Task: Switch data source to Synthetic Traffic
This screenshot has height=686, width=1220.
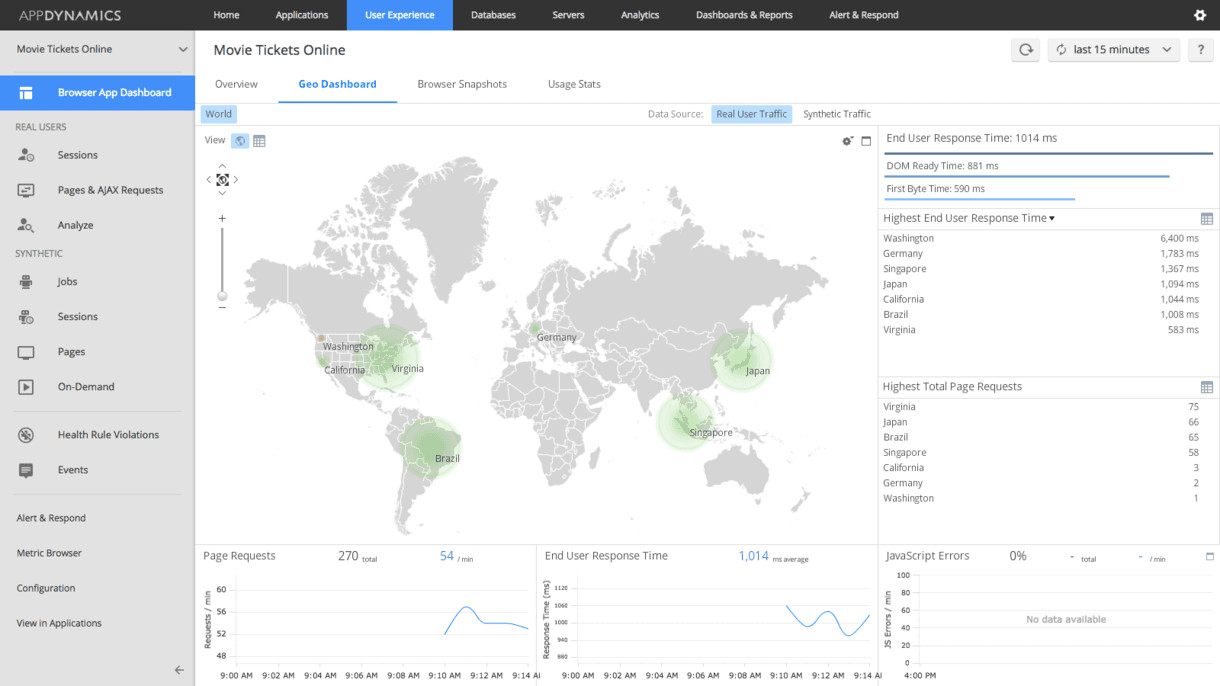Action: pyautogui.click(x=836, y=114)
